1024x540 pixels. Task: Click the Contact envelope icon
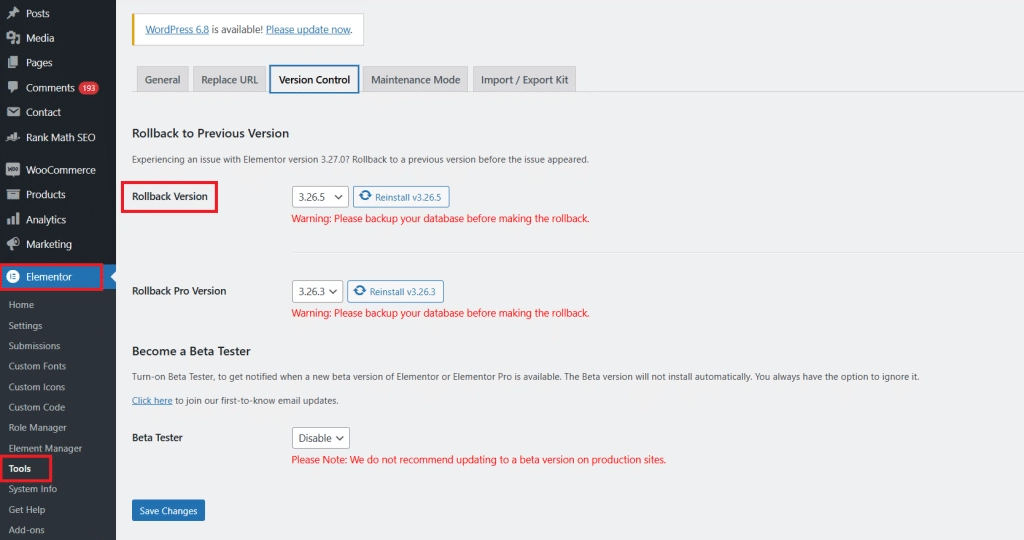(13, 113)
